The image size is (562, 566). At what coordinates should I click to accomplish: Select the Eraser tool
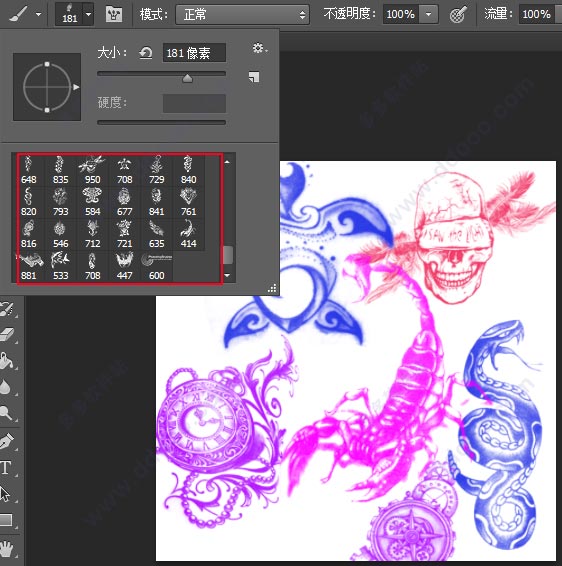coord(7,335)
